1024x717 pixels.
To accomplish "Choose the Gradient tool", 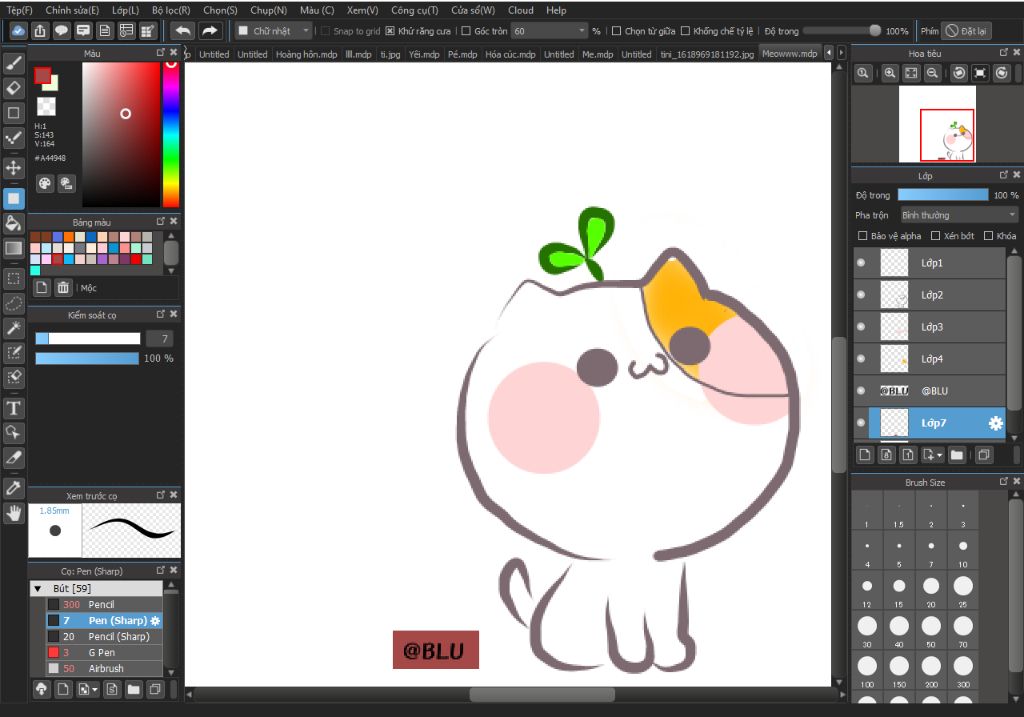I will coord(14,248).
